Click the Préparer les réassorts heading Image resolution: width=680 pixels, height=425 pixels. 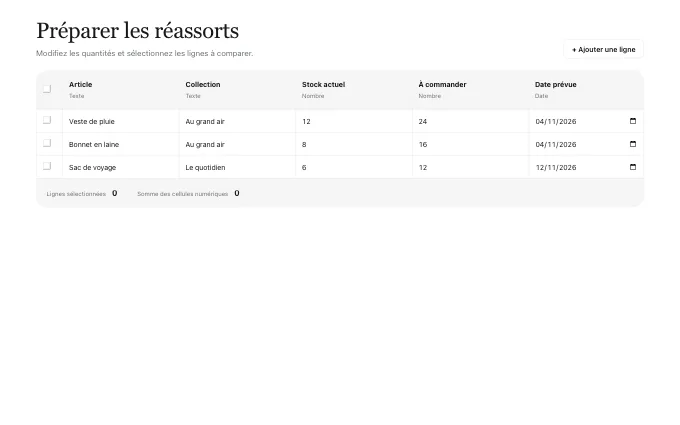pos(137,31)
